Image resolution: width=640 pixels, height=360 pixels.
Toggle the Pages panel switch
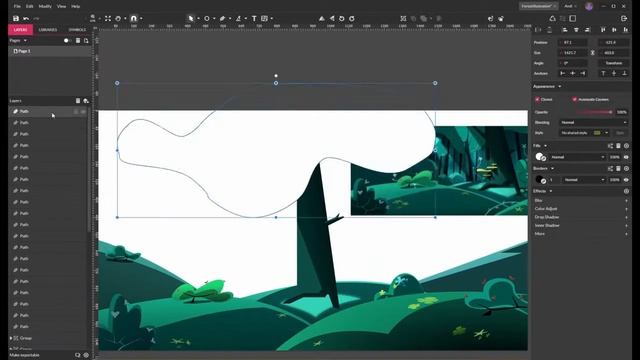67,41
